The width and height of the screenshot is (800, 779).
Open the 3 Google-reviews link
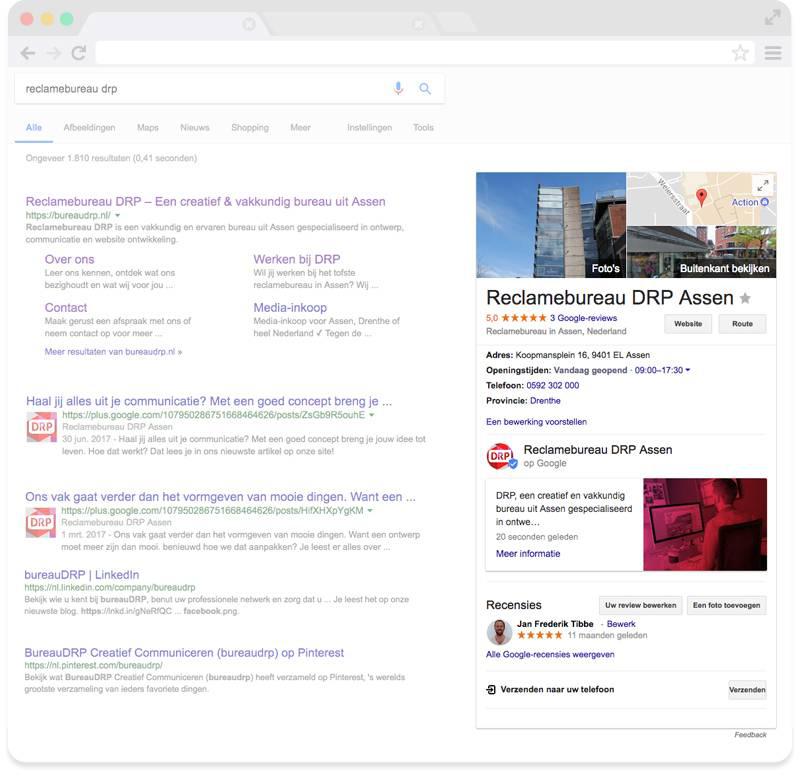point(583,318)
